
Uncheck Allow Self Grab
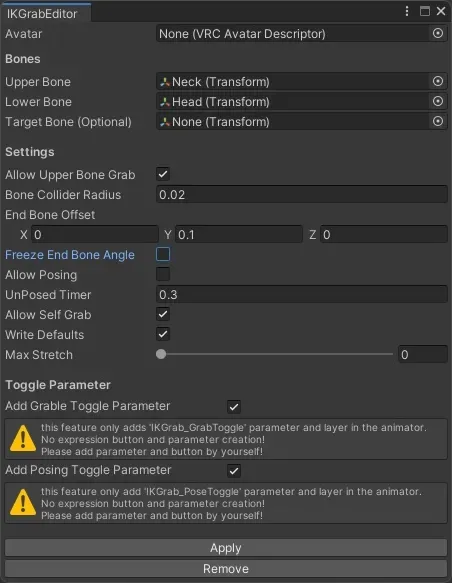click(x=163, y=315)
